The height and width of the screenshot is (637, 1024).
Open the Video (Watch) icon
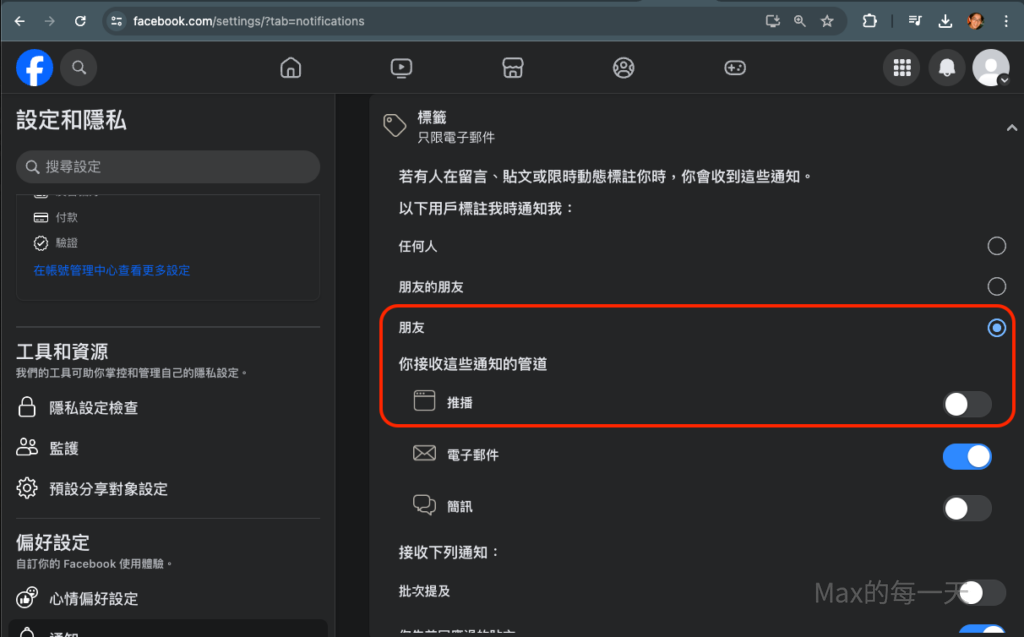401,68
